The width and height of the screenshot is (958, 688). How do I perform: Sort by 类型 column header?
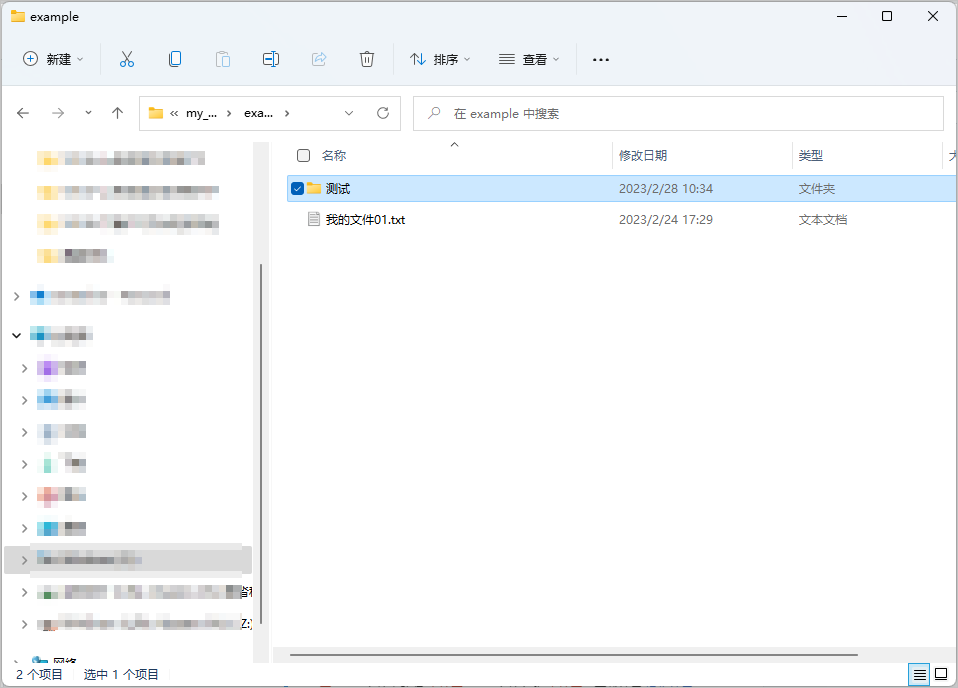click(x=811, y=156)
